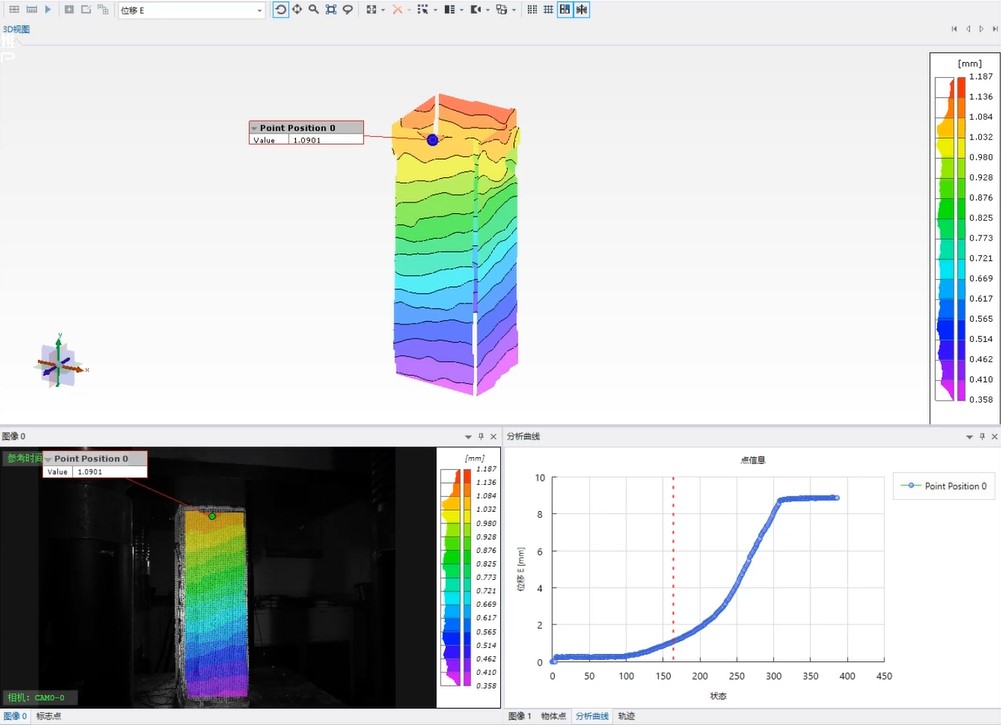Collapse the Point Position 0 label in 3D view
Image resolution: width=1001 pixels, height=725 pixels.
click(254, 128)
